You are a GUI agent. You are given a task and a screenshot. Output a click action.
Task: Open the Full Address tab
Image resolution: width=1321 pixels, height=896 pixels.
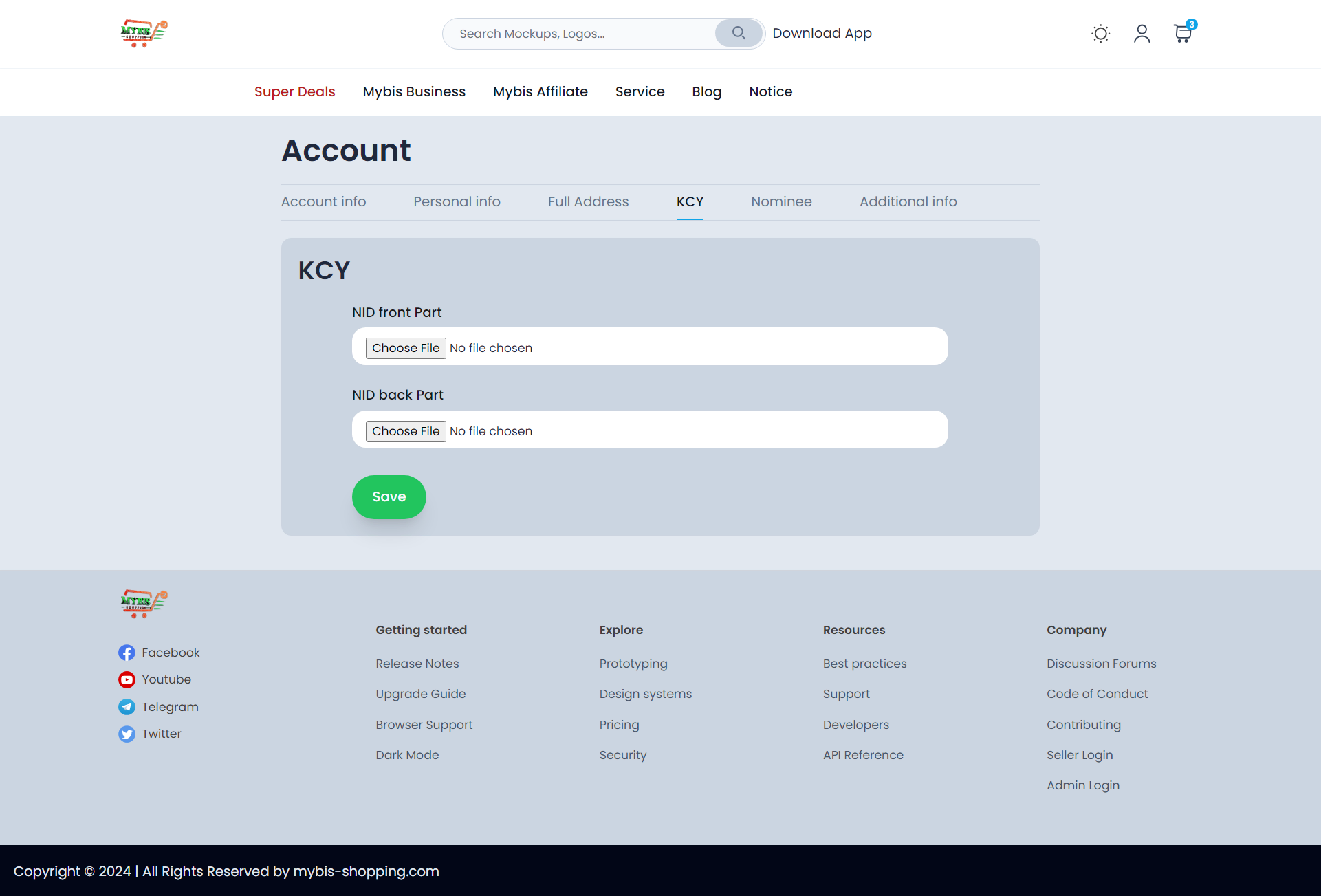pyautogui.click(x=588, y=201)
